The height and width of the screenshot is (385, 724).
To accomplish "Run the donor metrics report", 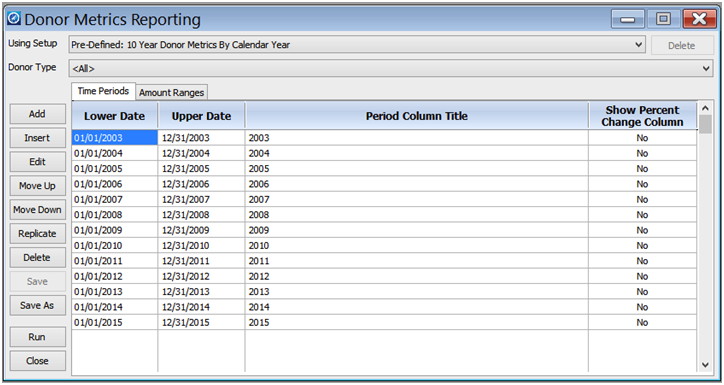I will pyautogui.click(x=37, y=337).
